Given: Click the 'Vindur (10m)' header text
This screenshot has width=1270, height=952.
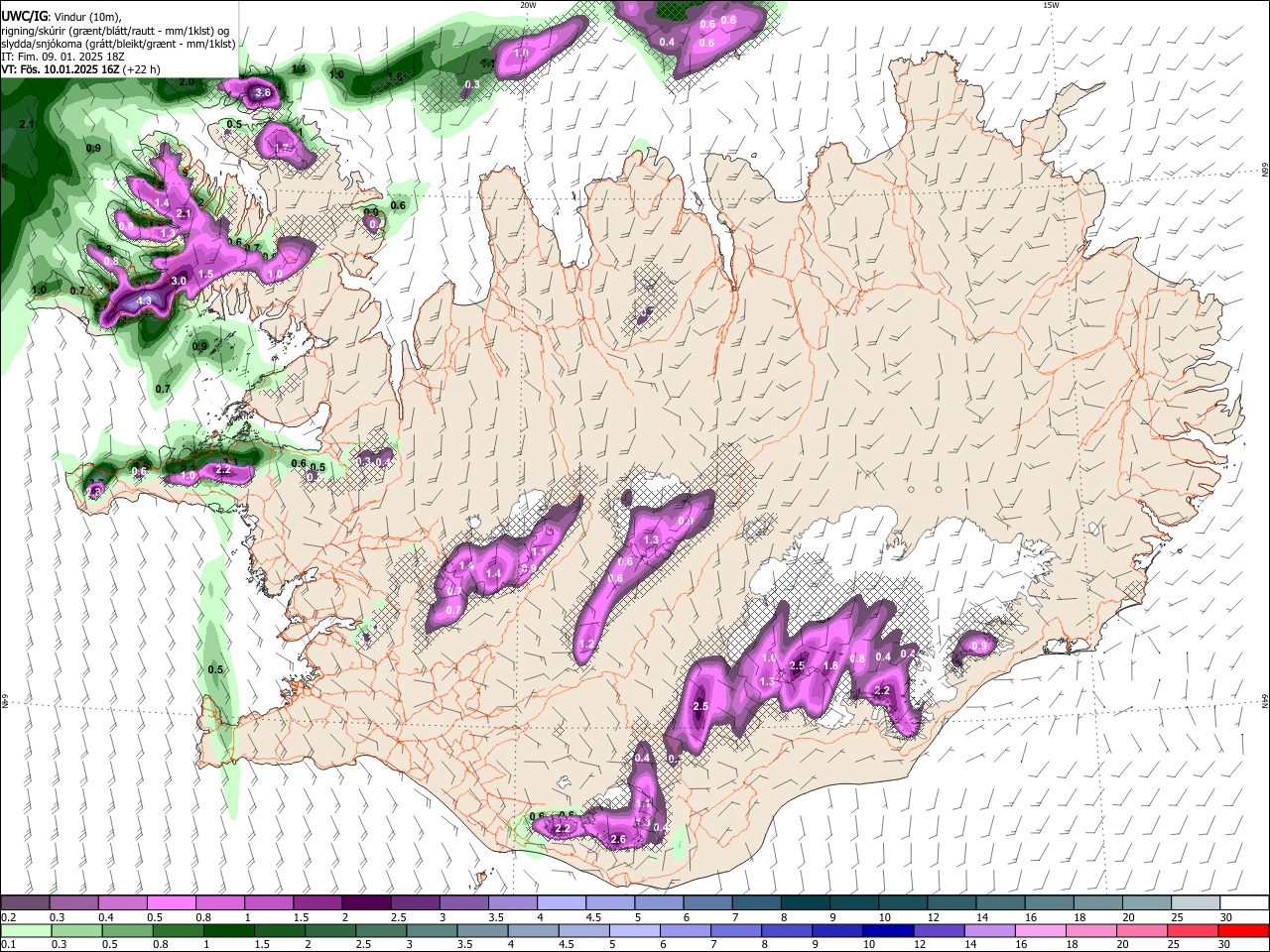Looking at the screenshot, I should coord(85,16).
